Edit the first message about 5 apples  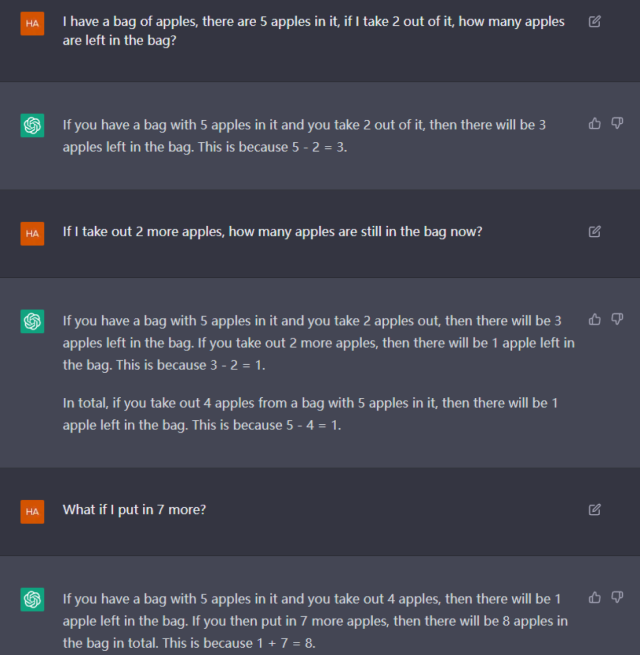point(595,22)
